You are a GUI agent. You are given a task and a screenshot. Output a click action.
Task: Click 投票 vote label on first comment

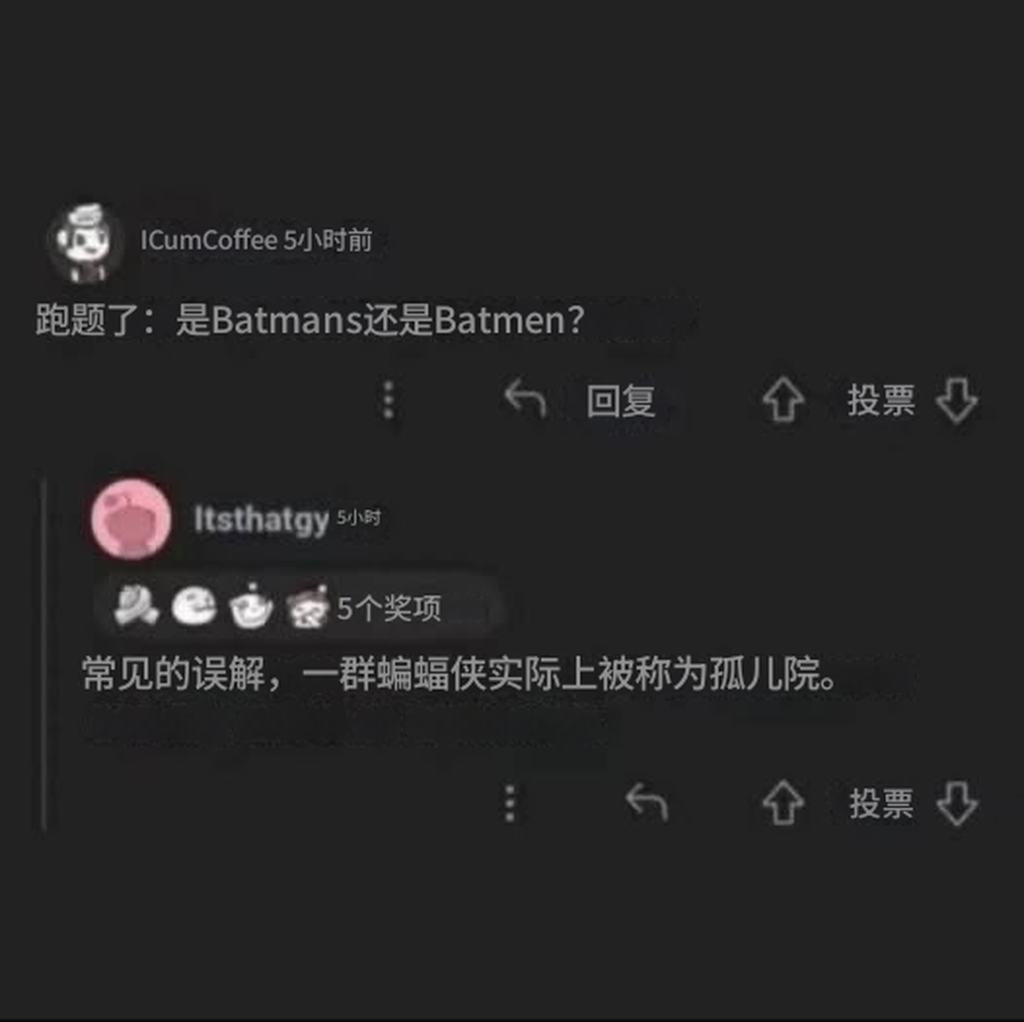[881, 400]
